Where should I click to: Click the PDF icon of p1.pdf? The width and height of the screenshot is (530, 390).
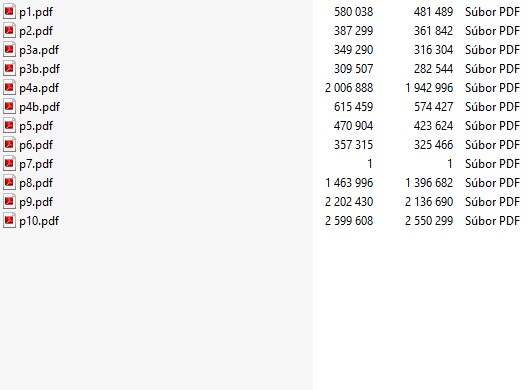[x=9, y=11]
